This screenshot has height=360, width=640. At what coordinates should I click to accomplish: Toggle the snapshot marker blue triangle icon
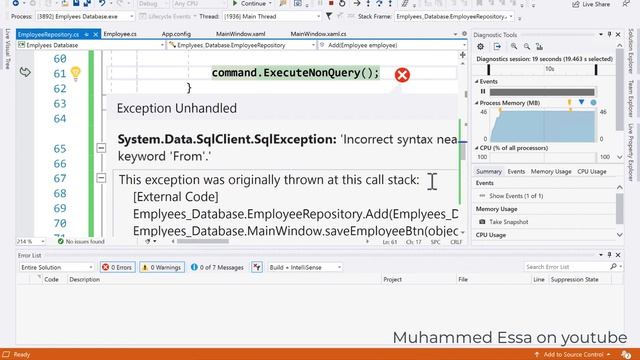click(x=581, y=102)
